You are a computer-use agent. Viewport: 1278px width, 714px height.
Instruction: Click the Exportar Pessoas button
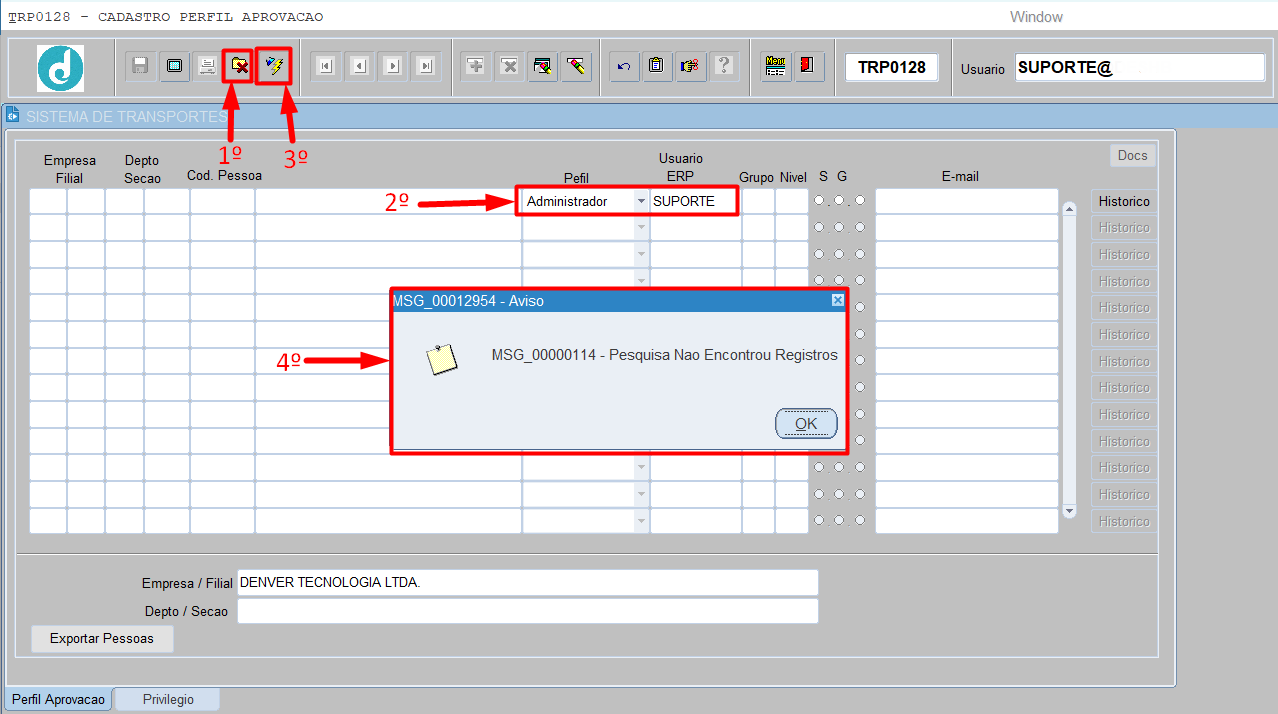click(102, 638)
